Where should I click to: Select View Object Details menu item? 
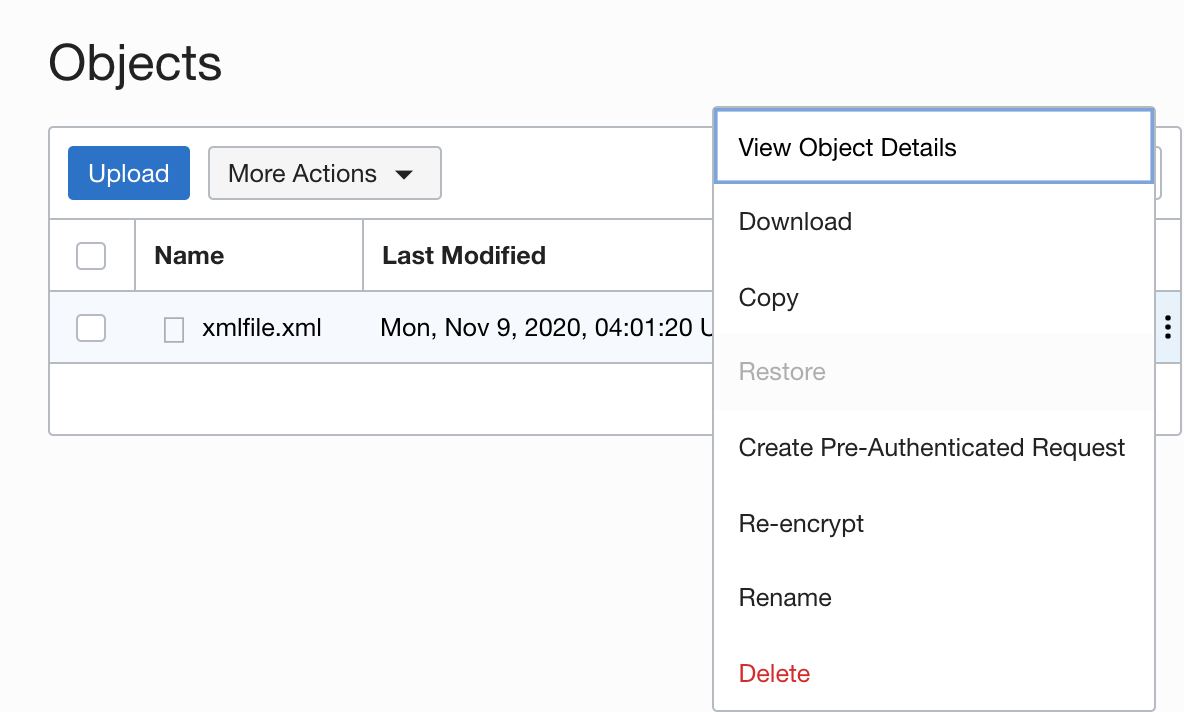tap(847, 148)
